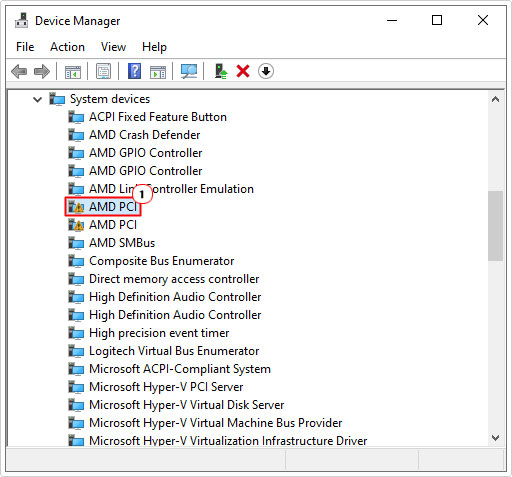Viewport: 512px width, 477px height.
Task: Select the lower AMD PCI entry
Action: coord(113,225)
